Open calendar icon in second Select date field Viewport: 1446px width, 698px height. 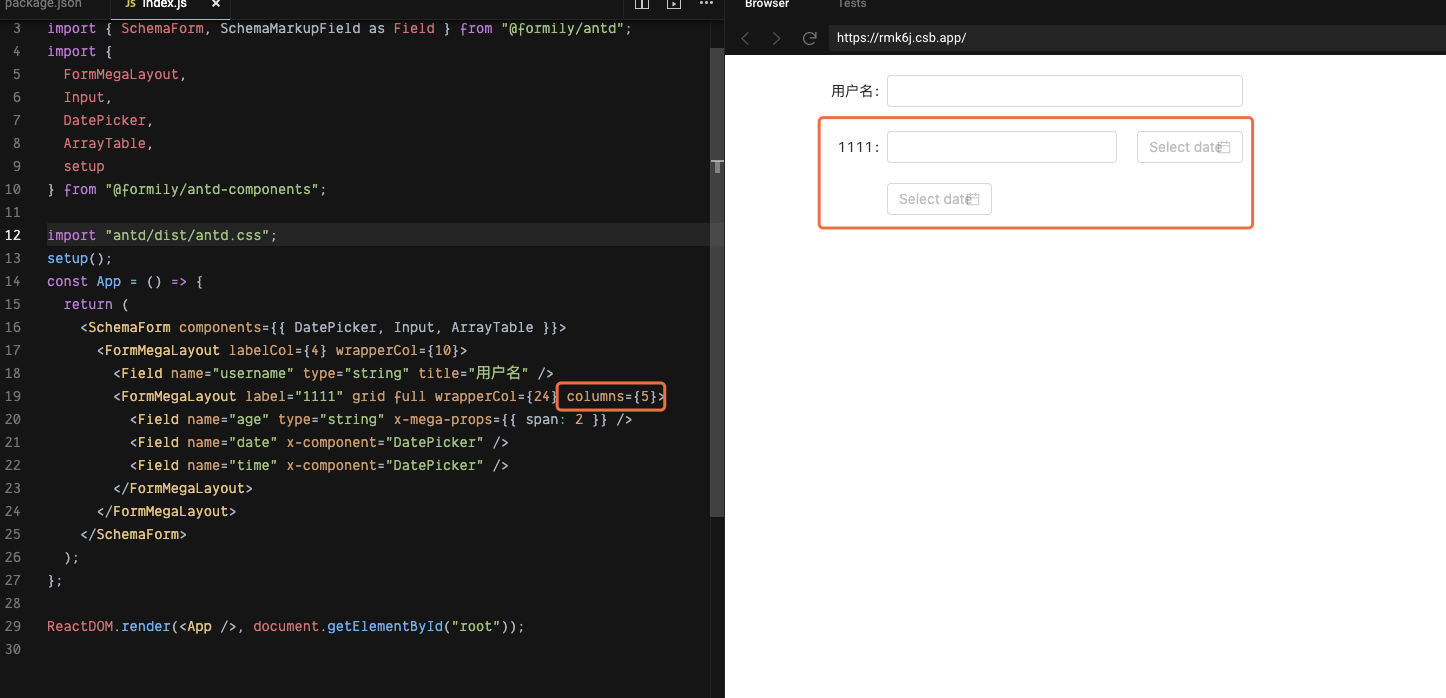pos(973,198)
